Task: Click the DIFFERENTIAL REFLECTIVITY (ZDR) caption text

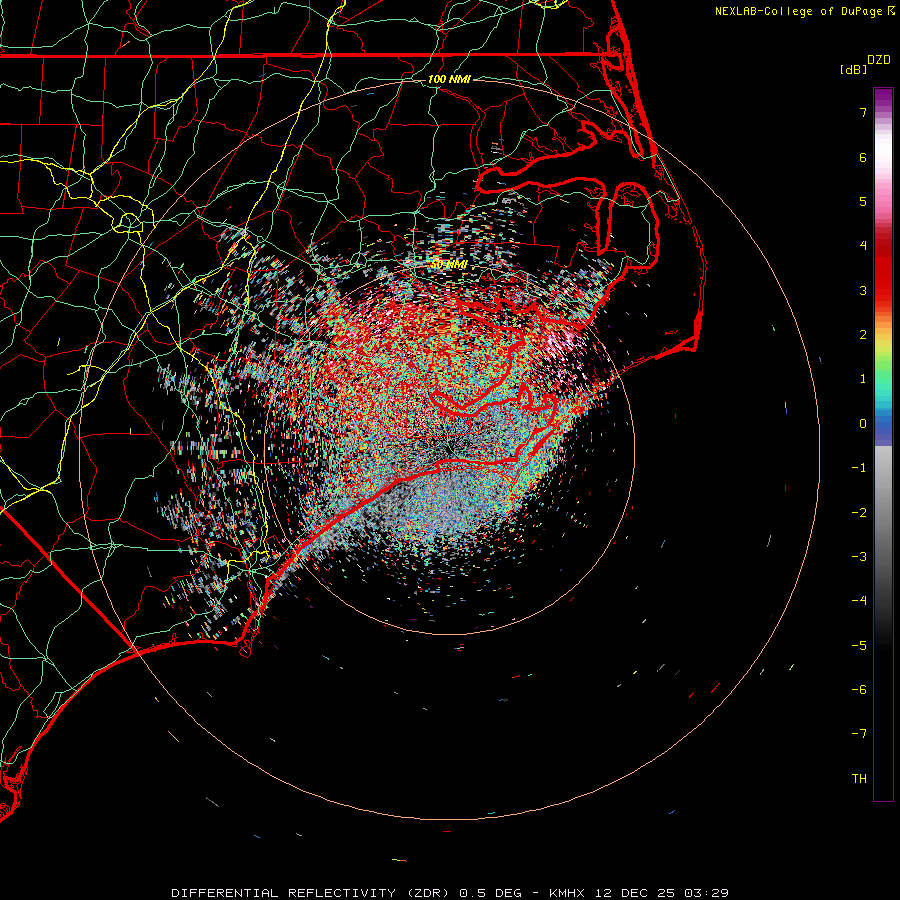Action: [312, 893]
